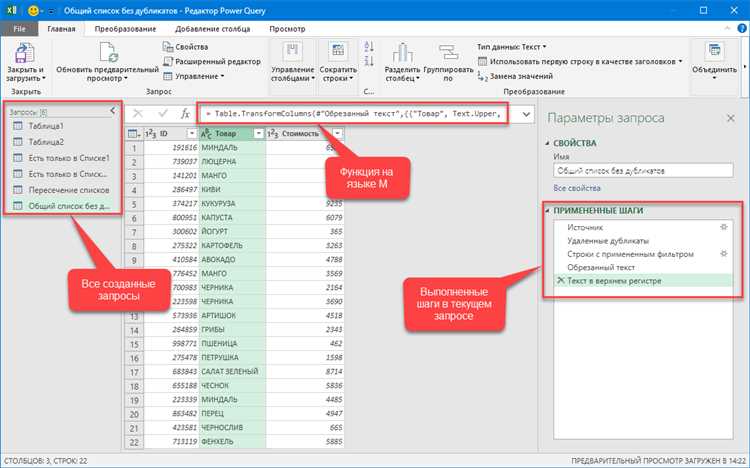The image size is (750, 468).
Task: Switch to the Добавление столбца tab
Action: coord(212,29)
